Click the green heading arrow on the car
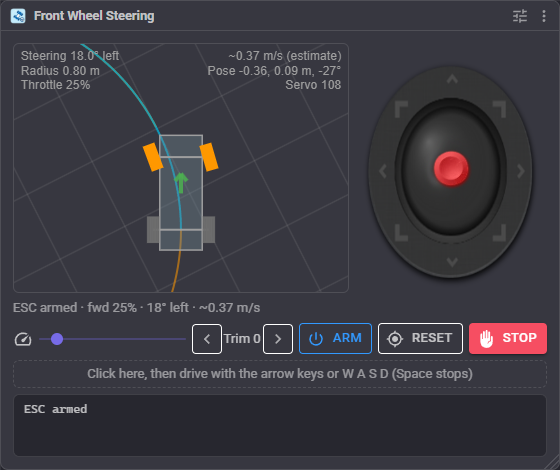560x470 pixels. (181, 183)
